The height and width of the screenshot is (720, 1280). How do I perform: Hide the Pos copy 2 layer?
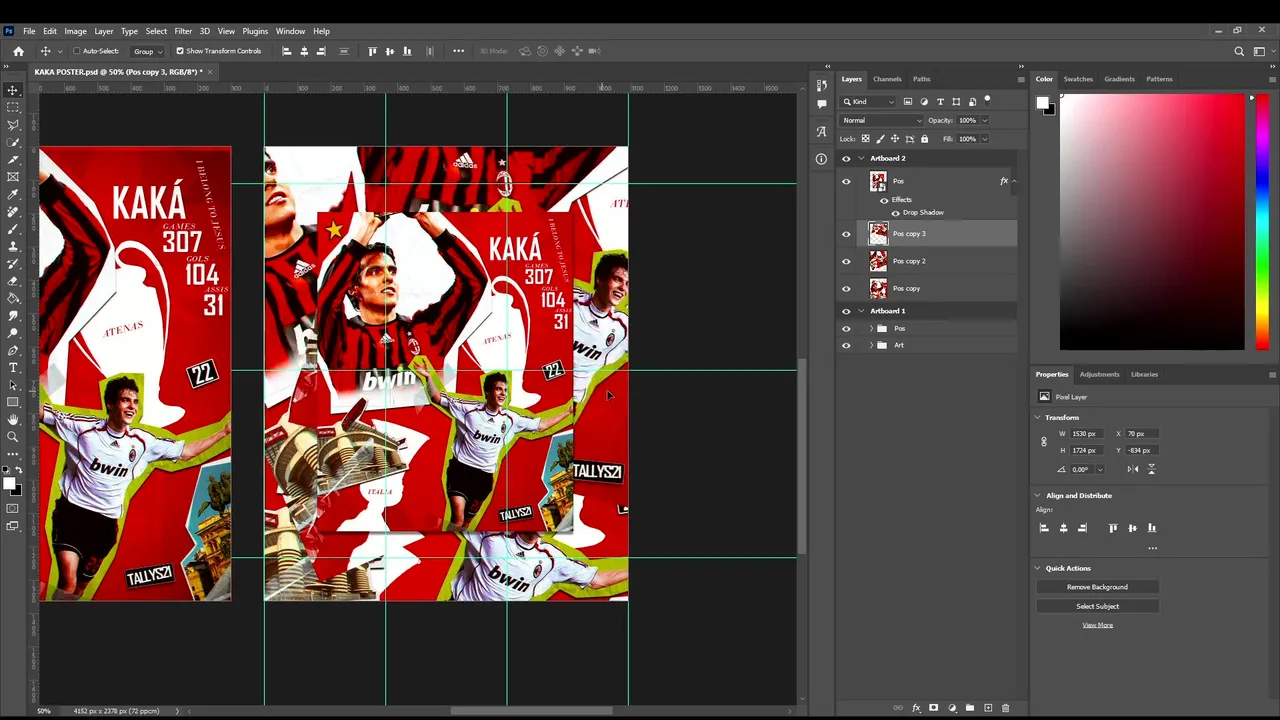coord(846,261)
